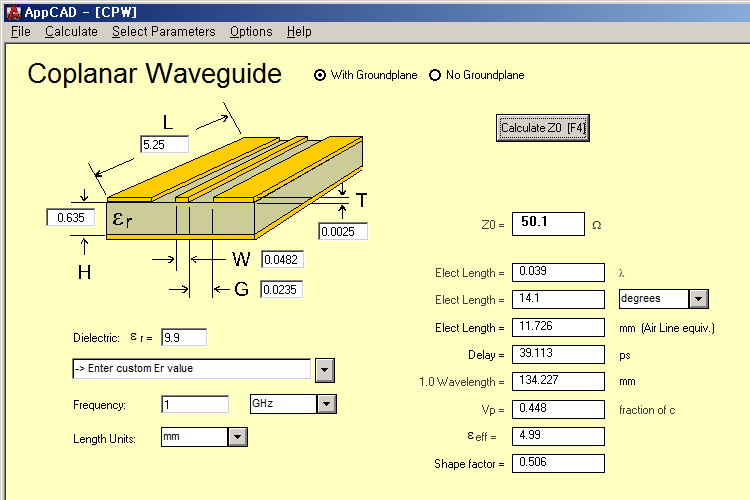Screen dimensions: 750x500
Task: Click the Frequency value field
Action: [x=194, y=404]
